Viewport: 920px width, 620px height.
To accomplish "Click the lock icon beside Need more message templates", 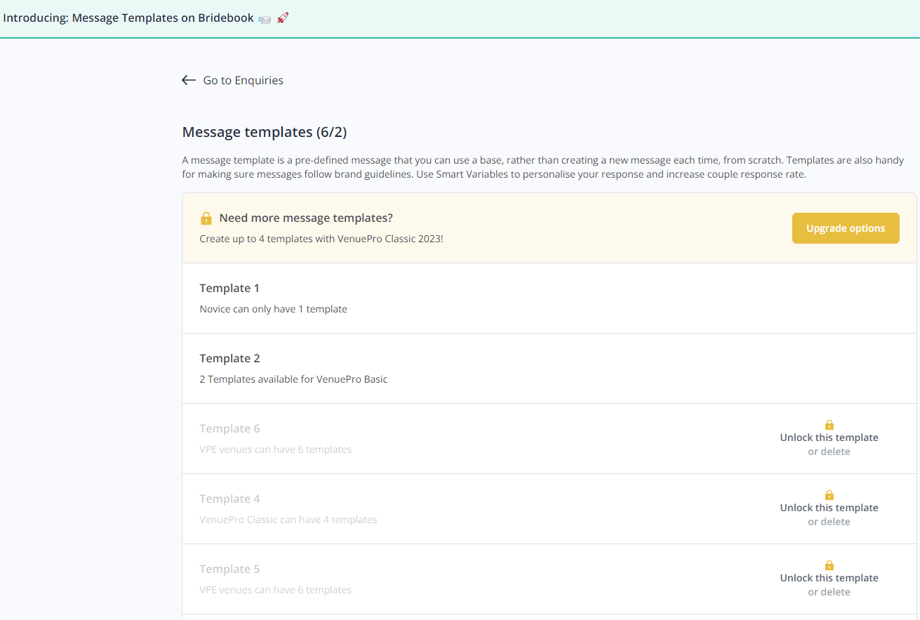I will click(x=206, y=218).
